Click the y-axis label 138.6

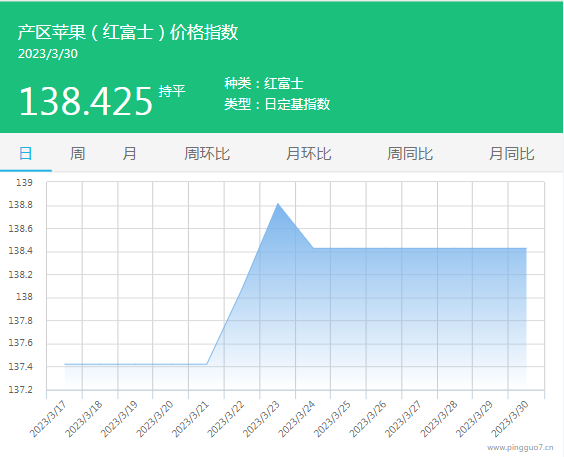[x=21, y=229]
